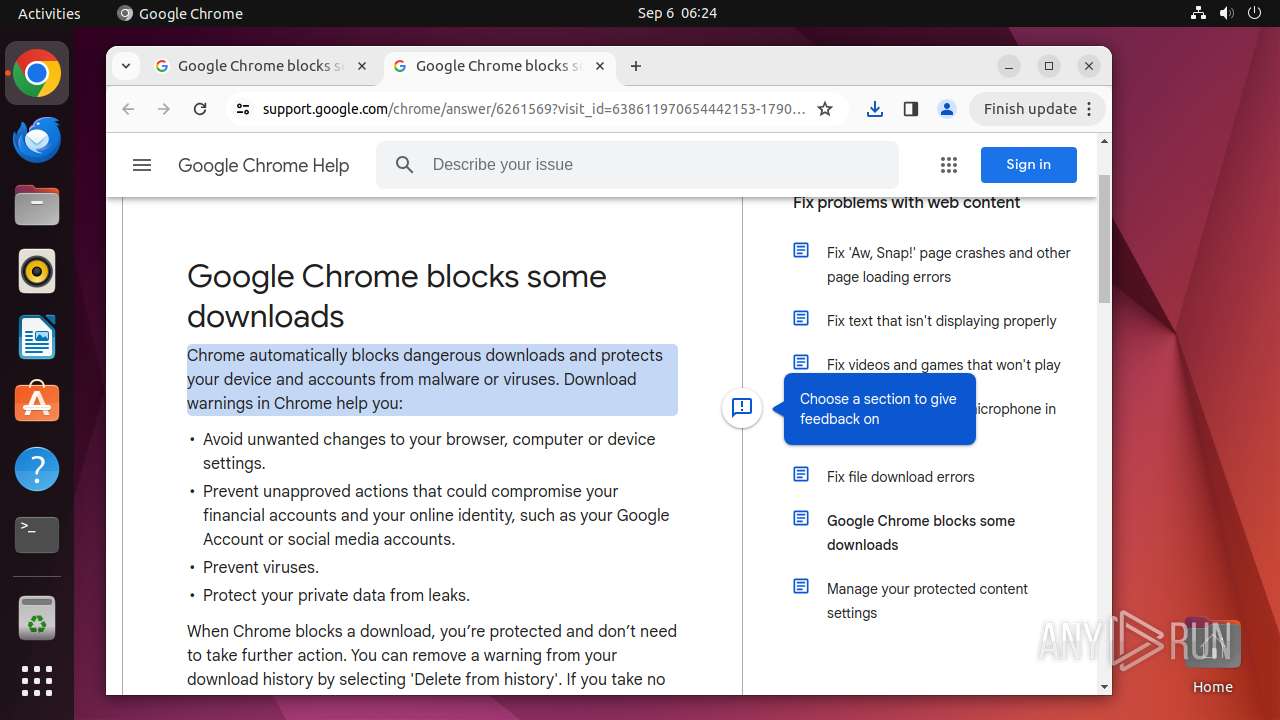Launch Rhythmbox from the dock
This screenshot has width=1280, height=720.
coord(37,272)
